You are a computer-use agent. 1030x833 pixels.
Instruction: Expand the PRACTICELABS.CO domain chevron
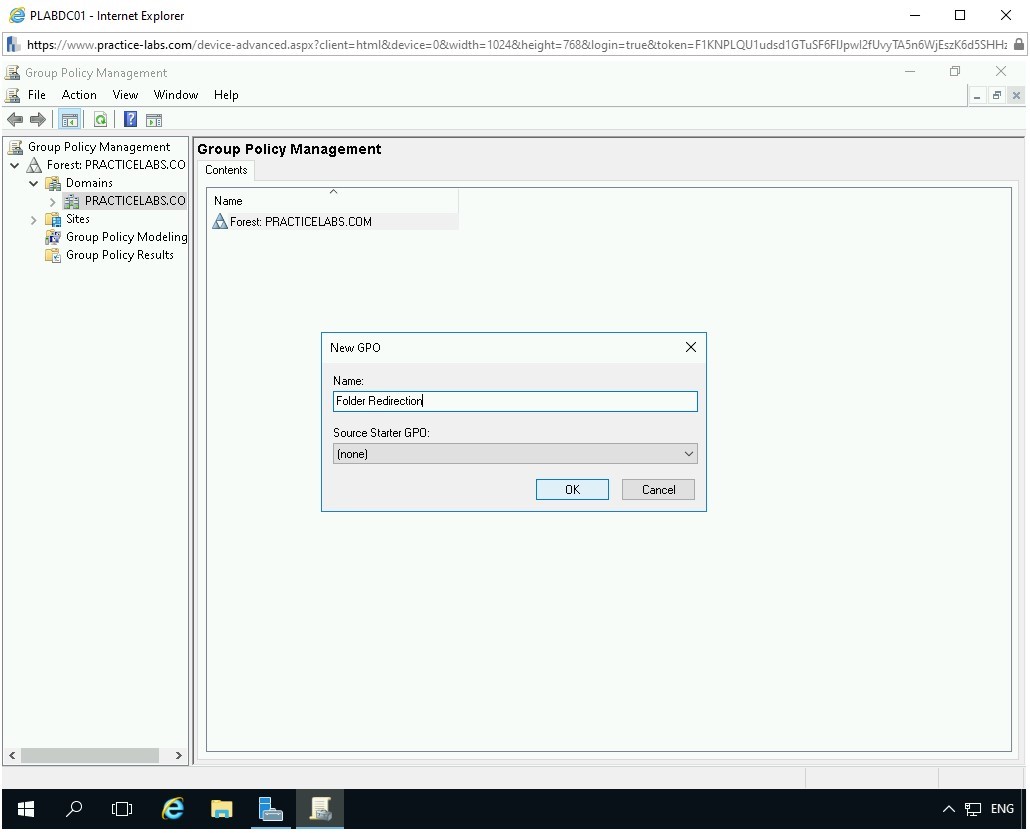click(x=53, y=202)
